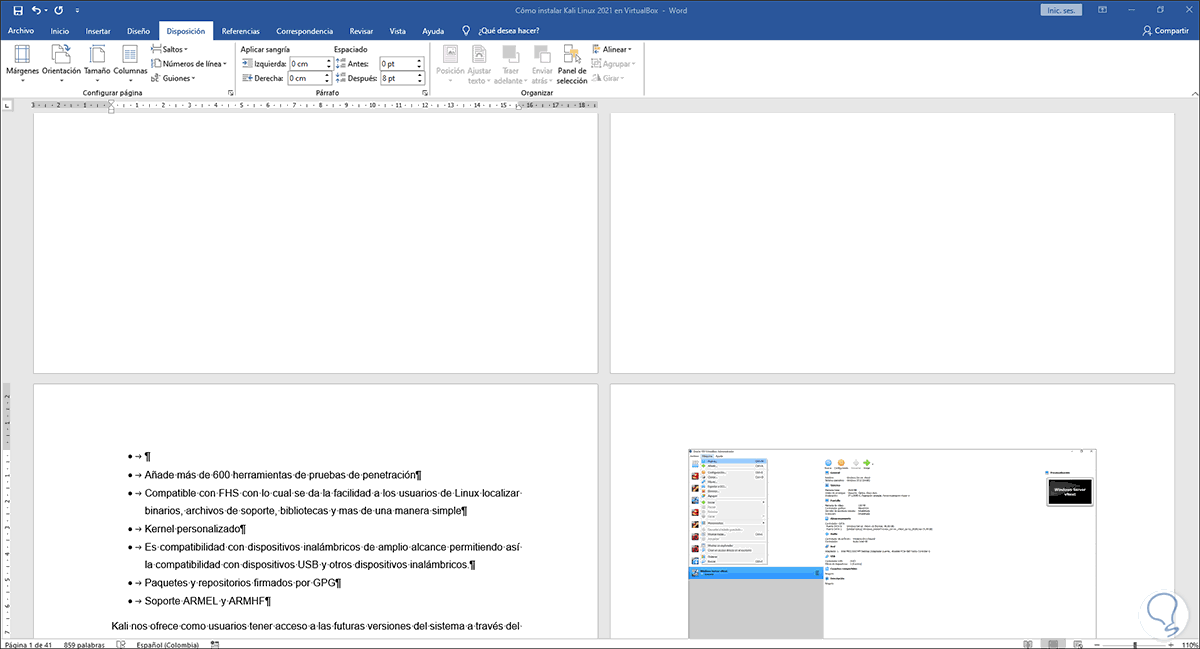Click the Enviar atrás button
The width and height of the screenshot is (1200, 649).
[x=542, y=64]
